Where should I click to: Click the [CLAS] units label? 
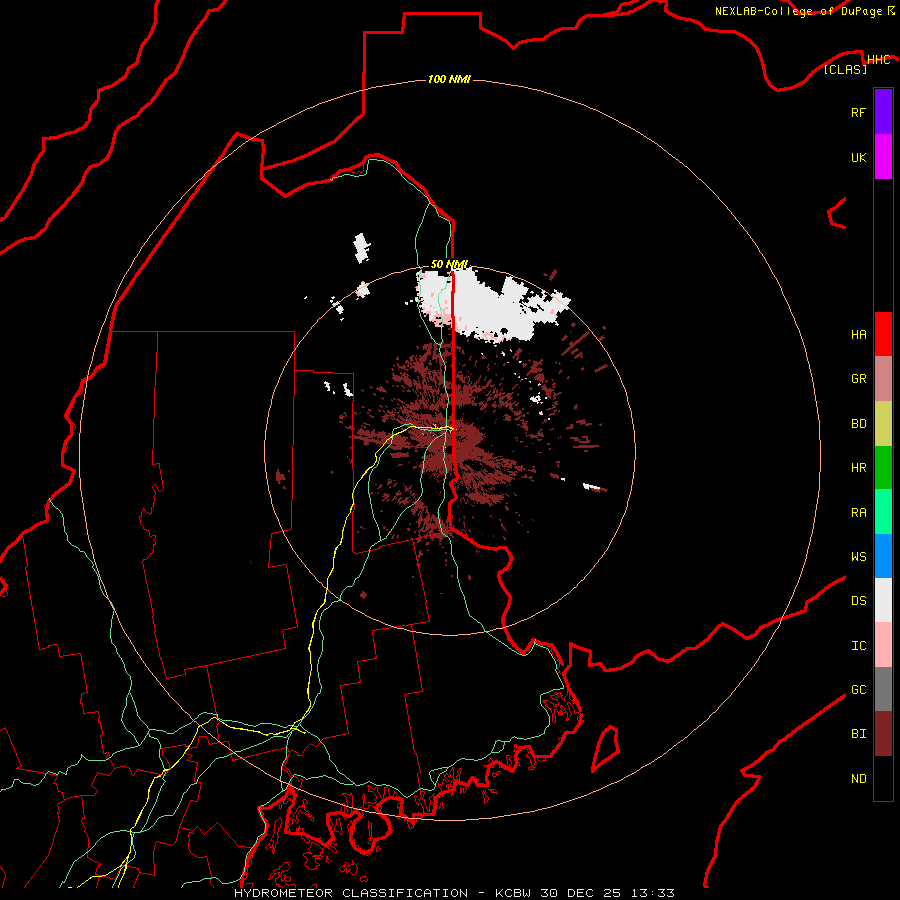point(845,69)
